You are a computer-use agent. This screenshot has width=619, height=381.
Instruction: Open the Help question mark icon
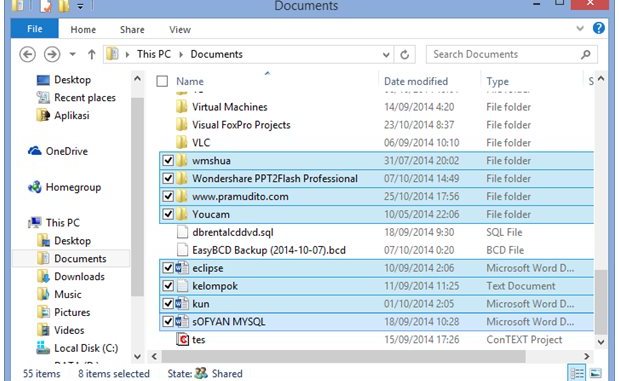point(598,28)
